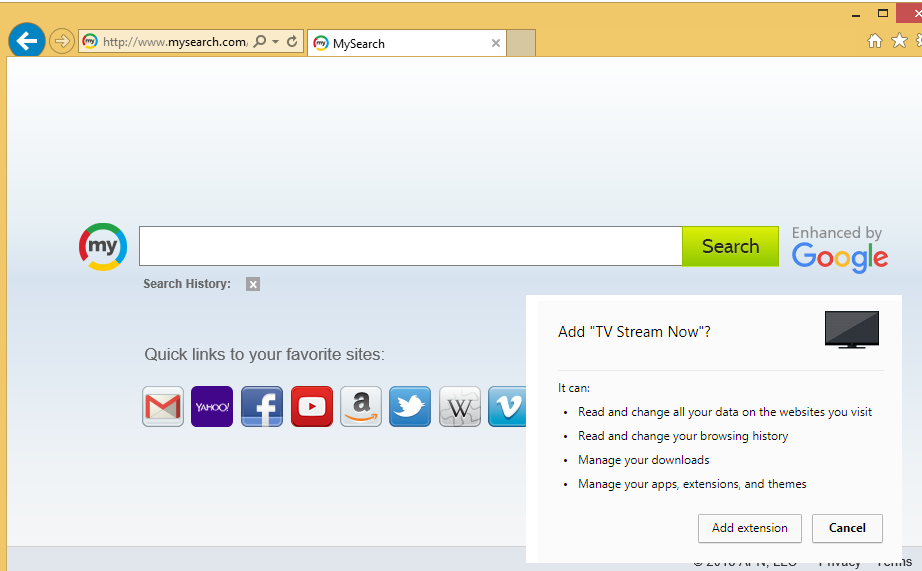Click the Refresh page icon
Image resolution: width=922 pixels, height=571 pixels.
[x=292, y=42]
